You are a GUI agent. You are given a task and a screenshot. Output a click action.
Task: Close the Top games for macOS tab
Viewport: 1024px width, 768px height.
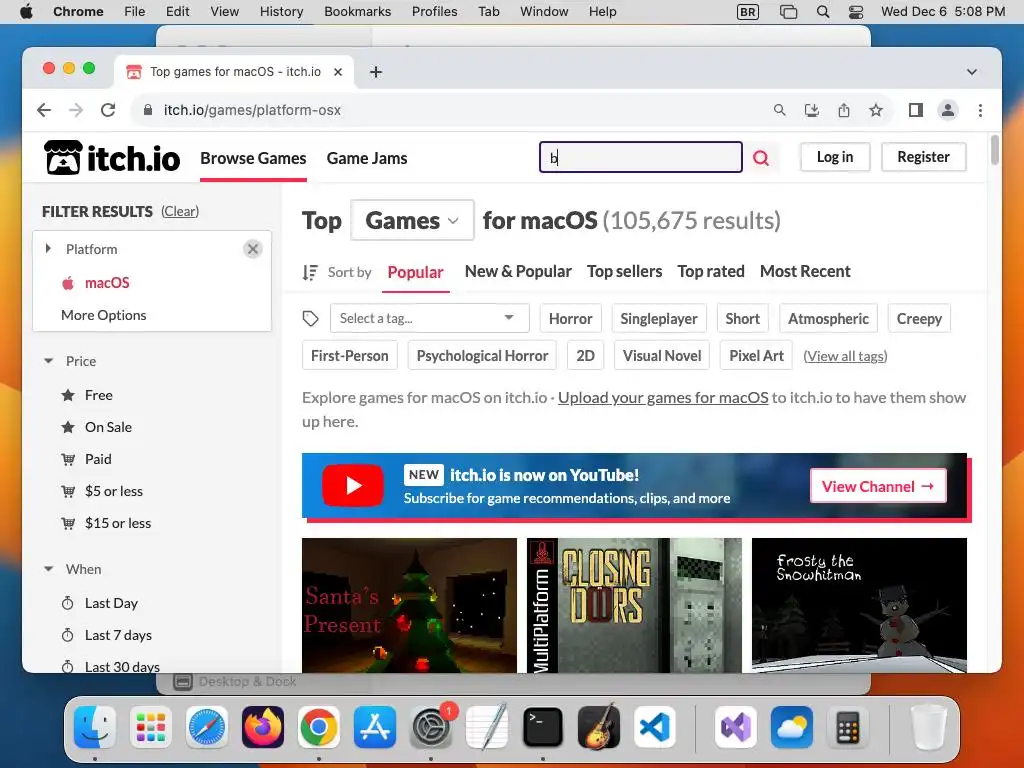pos(338,72)
